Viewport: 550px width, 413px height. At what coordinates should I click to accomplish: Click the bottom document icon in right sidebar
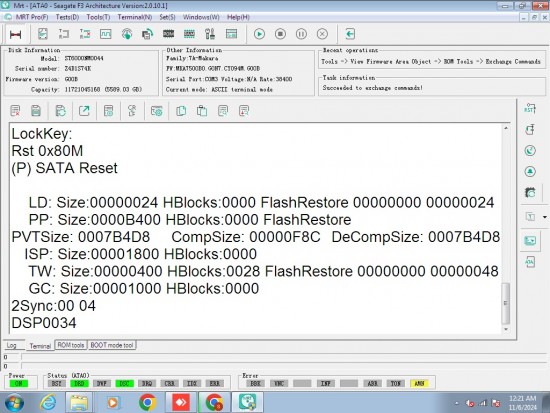click(x=530, y=262)
